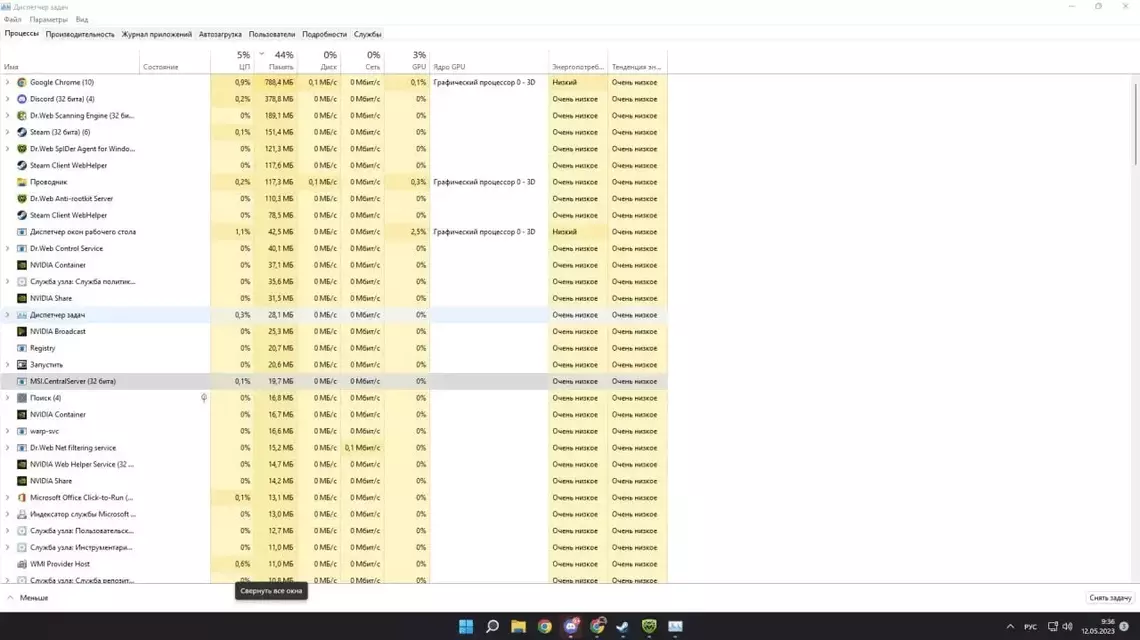1140x640 pixels.
Task: Sort by the ЦП column header
Action: pos(231,60)
